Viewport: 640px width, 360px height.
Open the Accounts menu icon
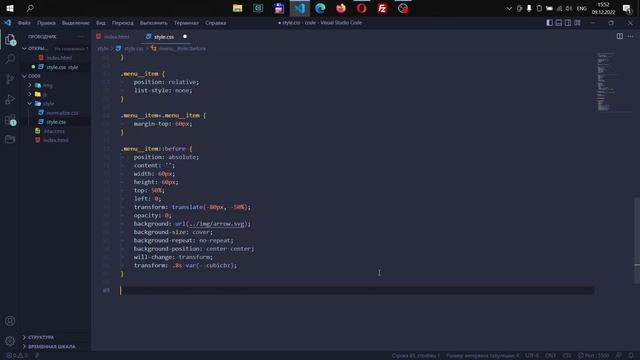[x=10, y=321]
